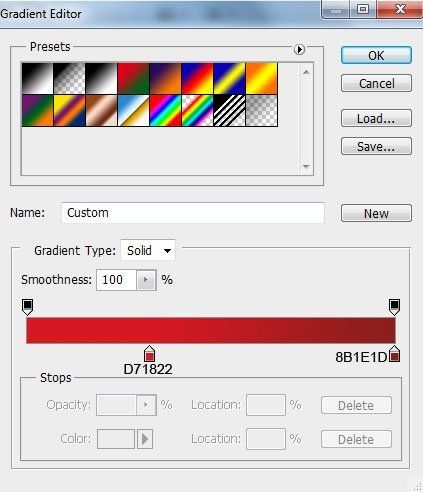423x492 pixels.
Task: Select the 8B1E1D color stop
Action: tap(395, 354)
